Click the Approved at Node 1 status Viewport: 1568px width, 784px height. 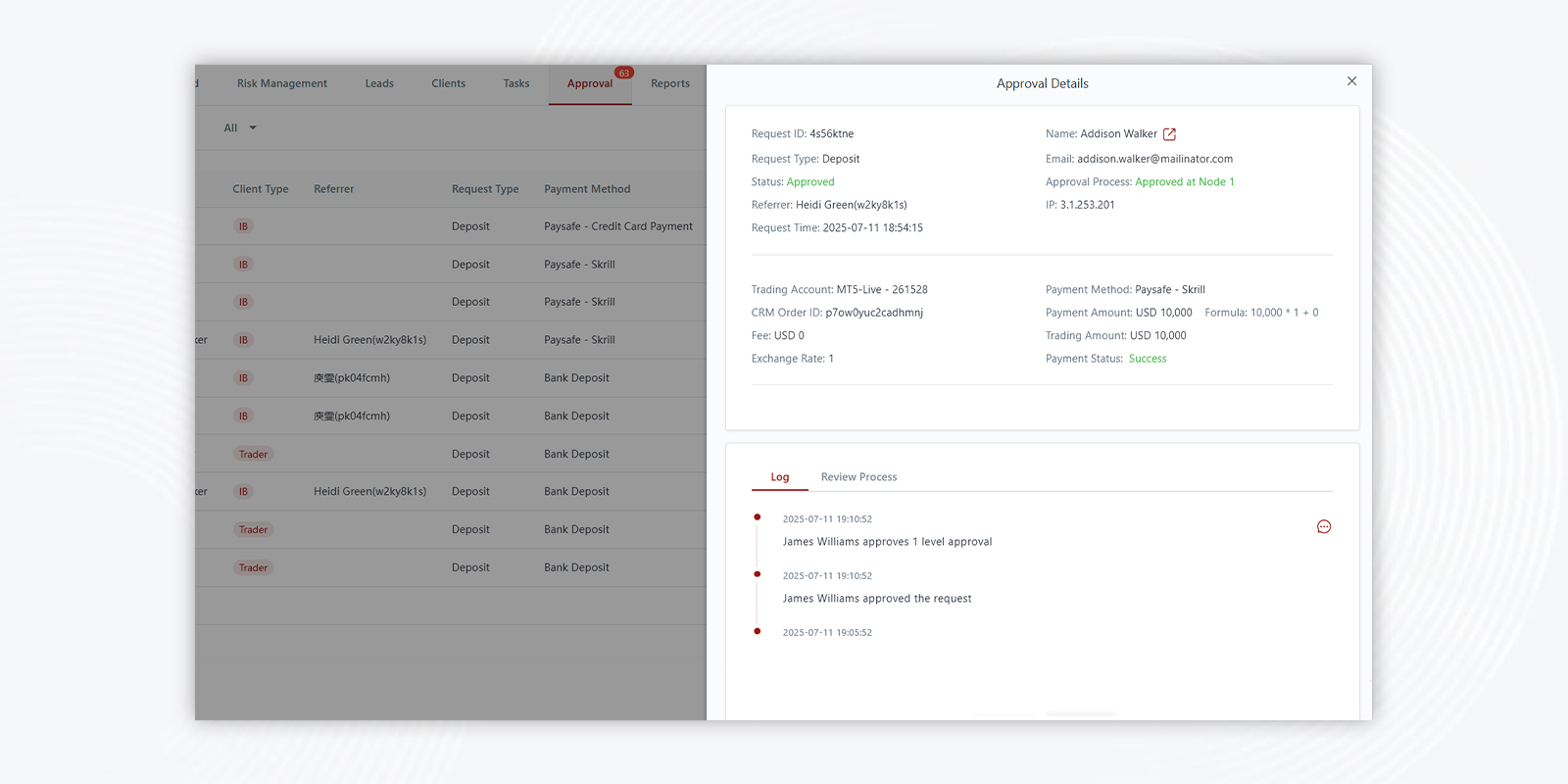1184,182
